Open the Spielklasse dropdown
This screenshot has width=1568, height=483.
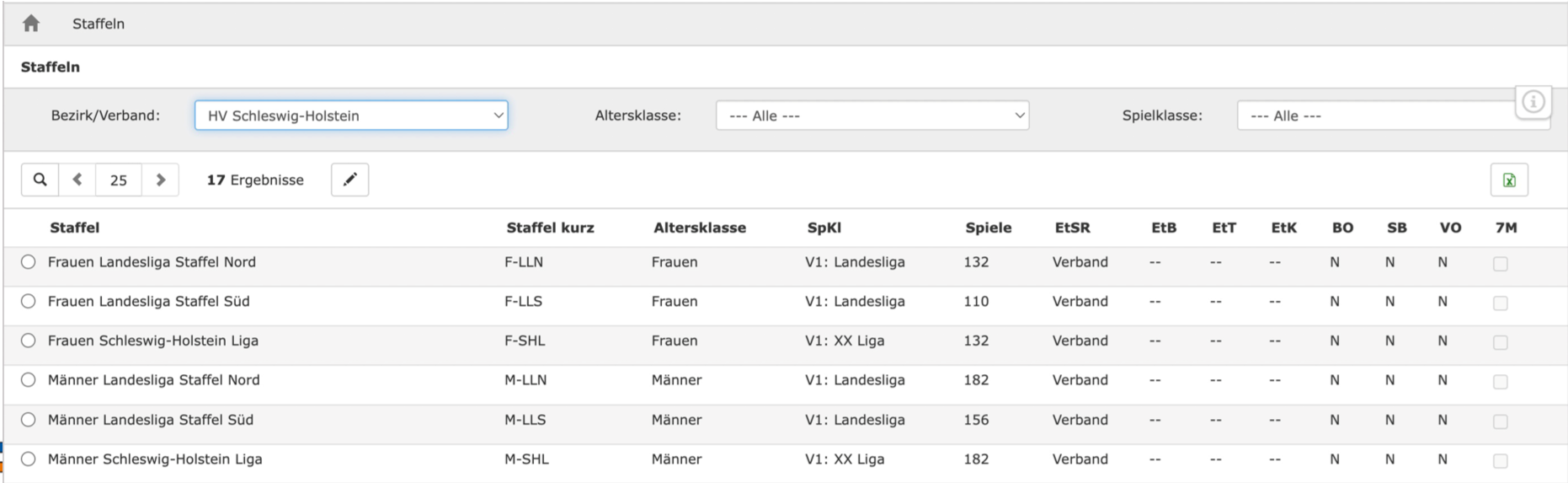click(x=1381, y=115)
